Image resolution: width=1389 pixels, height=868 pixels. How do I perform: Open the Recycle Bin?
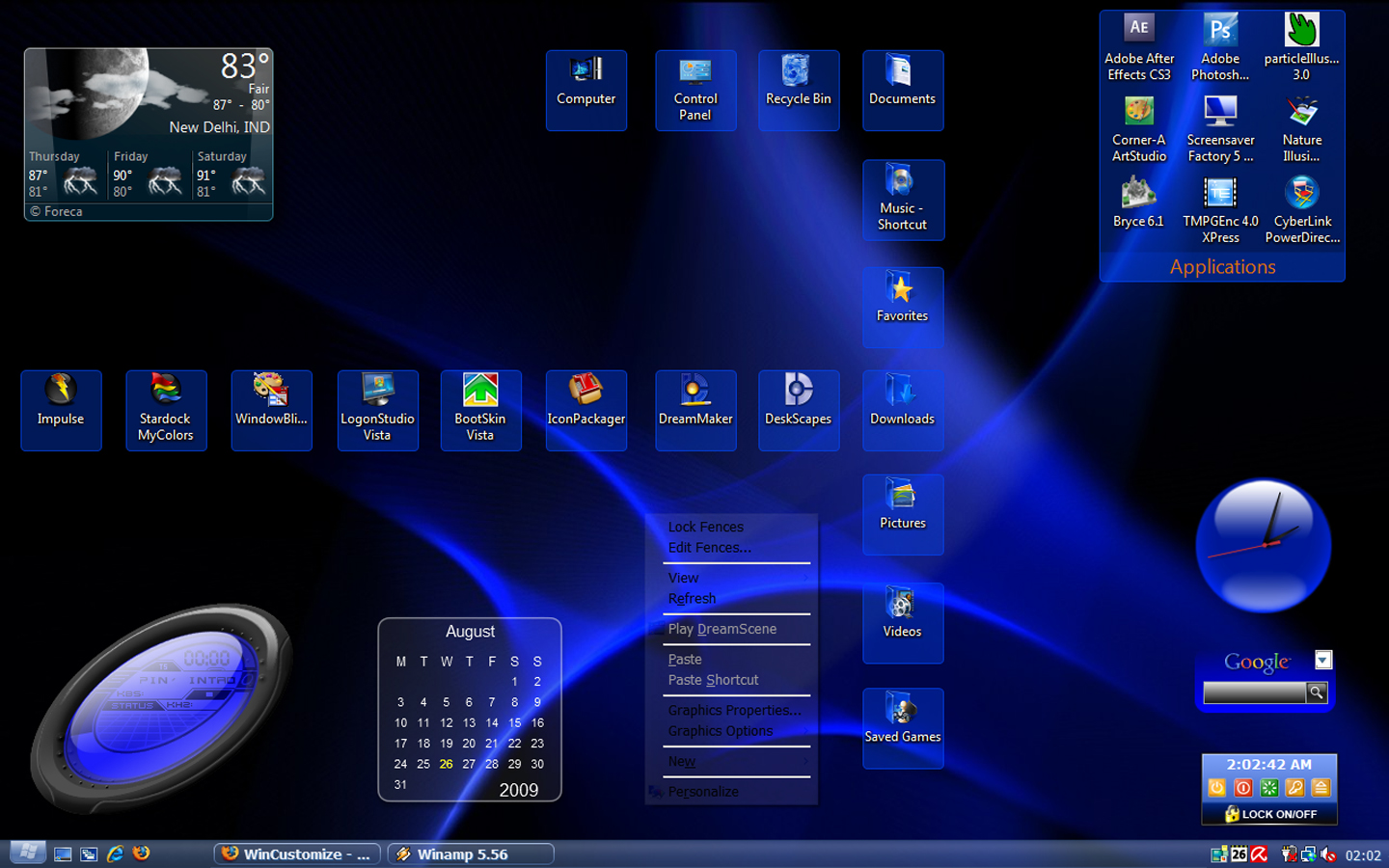[x=799, y=90]
